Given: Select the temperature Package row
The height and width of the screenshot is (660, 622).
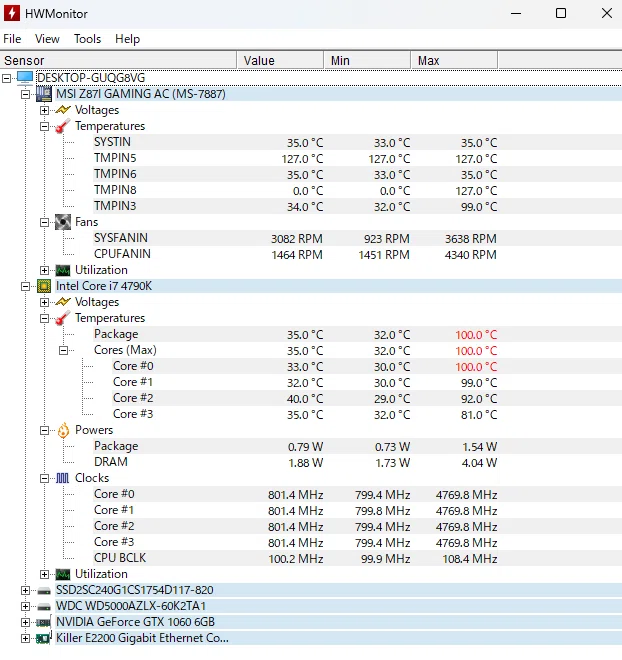Looking at the screenshot, I should click(x=357, y=334).
